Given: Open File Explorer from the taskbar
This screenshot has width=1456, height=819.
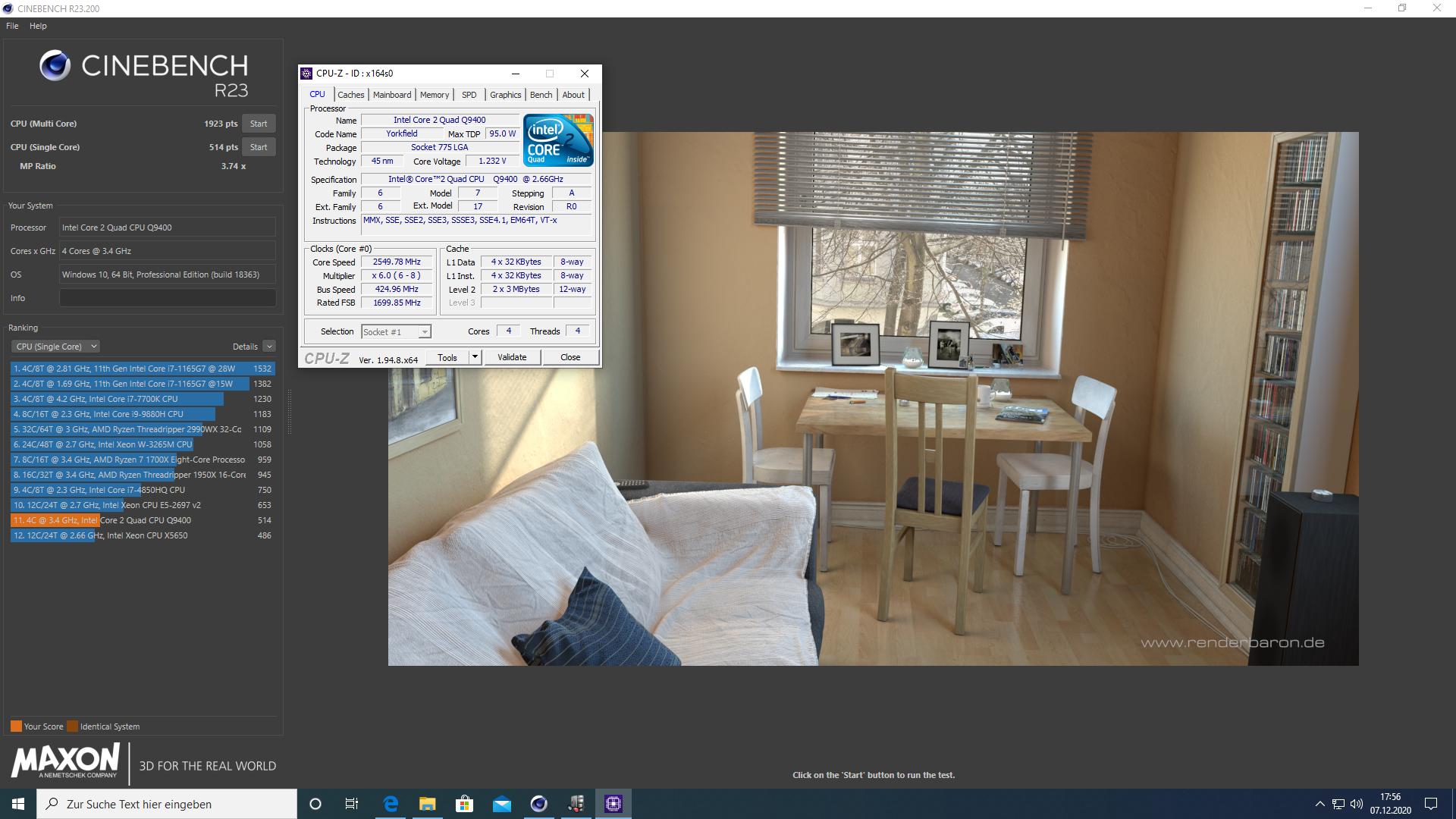Looking at the screenshot, I should [x=428, y=804].
